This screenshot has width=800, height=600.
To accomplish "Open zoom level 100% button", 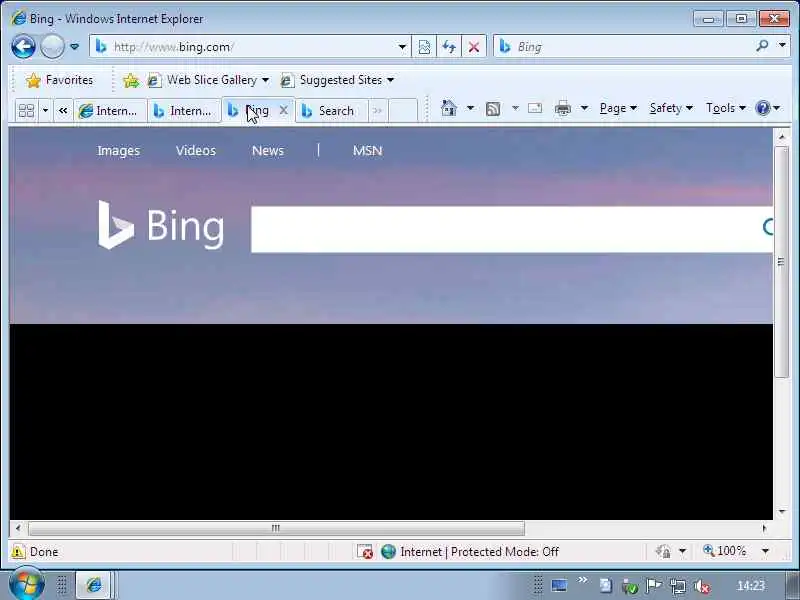I will pyautogui.click(x=724, y=551).
